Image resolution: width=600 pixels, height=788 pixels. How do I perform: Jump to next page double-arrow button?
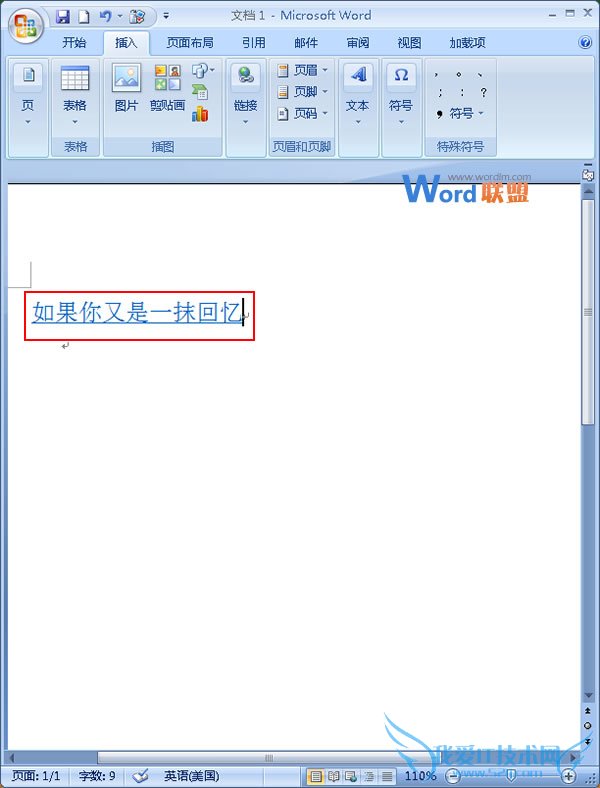click(587, 741)
